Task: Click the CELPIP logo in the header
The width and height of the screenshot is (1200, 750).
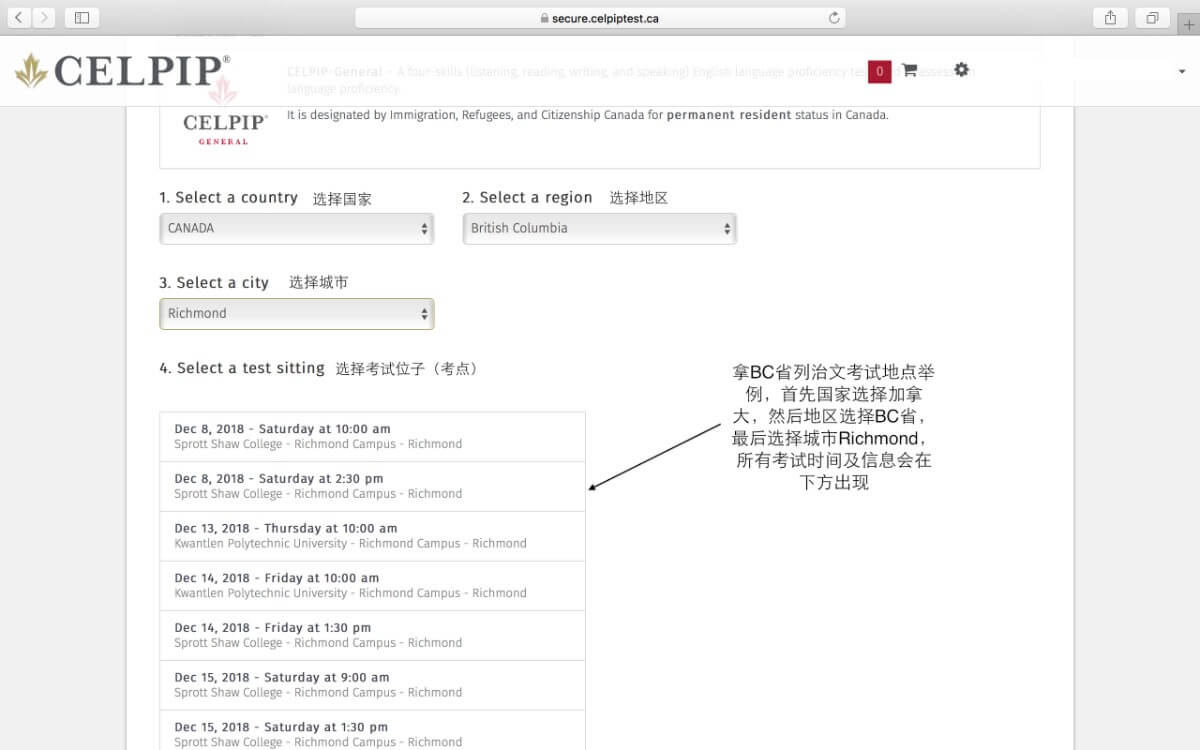Action: [123, 70]
